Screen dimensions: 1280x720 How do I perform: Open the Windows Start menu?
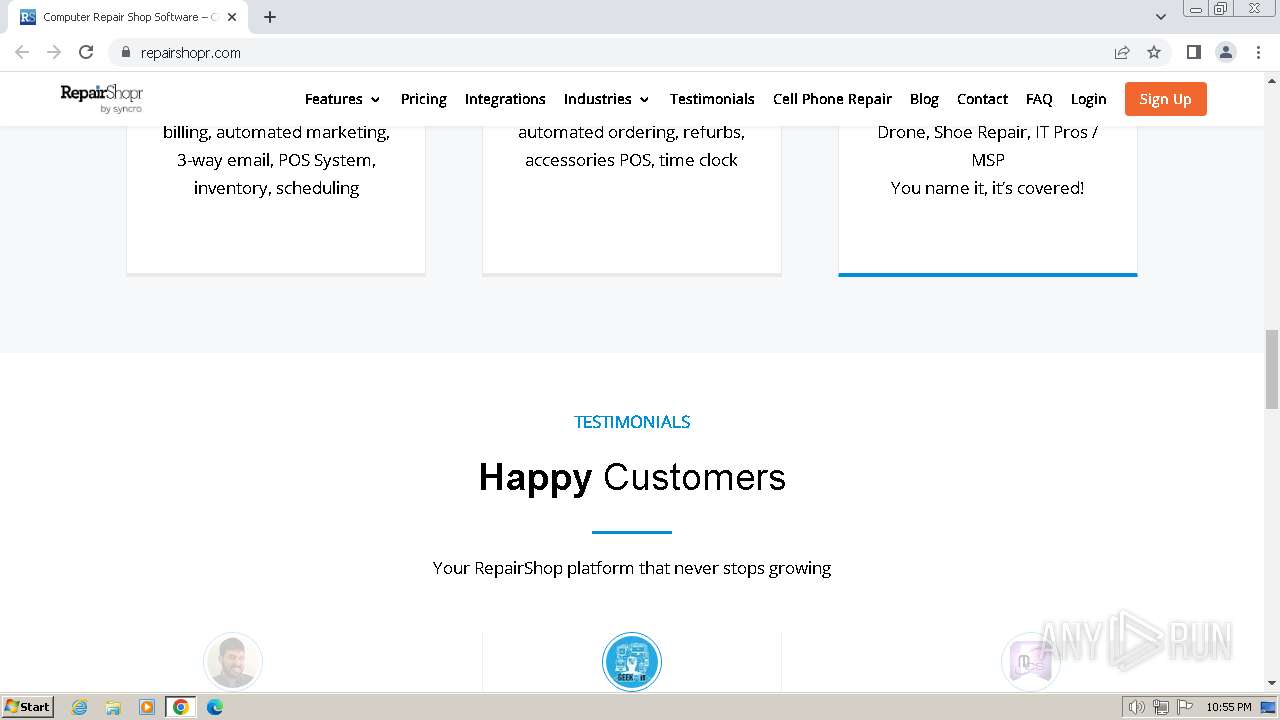point(27,706)
